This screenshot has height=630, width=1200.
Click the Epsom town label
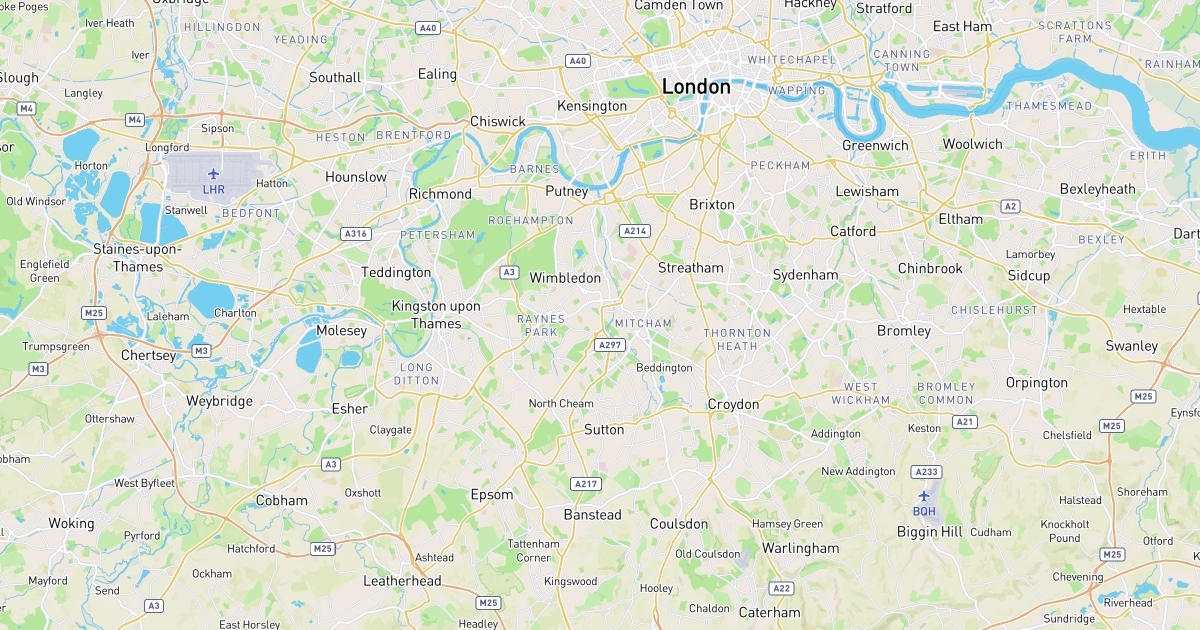(492, 494)
